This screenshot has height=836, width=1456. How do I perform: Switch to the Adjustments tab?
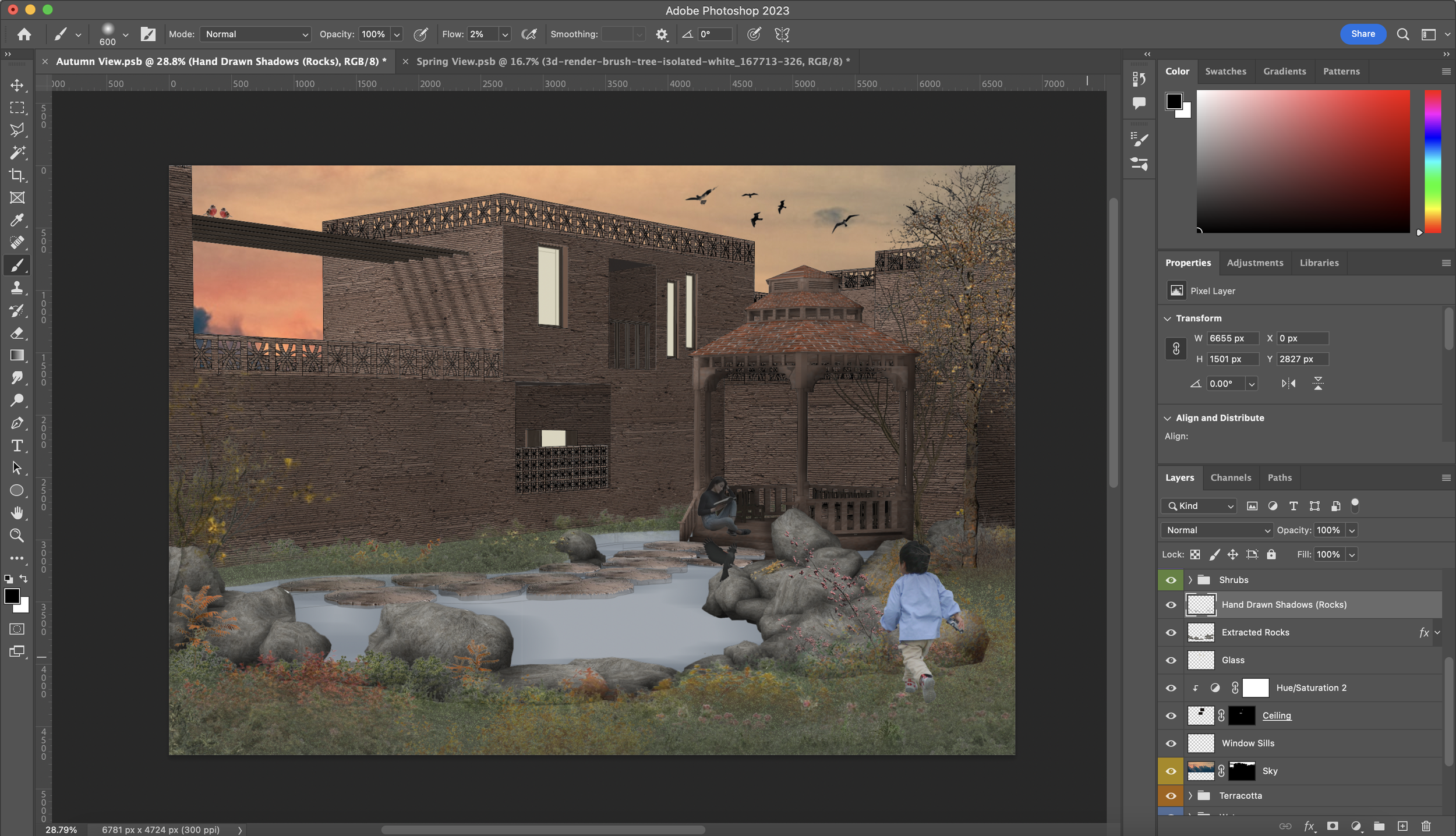coord(1254,263)
